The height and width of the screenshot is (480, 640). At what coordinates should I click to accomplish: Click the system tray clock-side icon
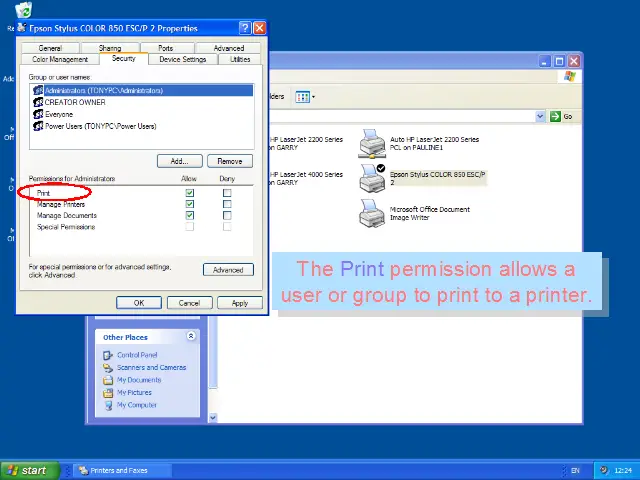[605, 470]
